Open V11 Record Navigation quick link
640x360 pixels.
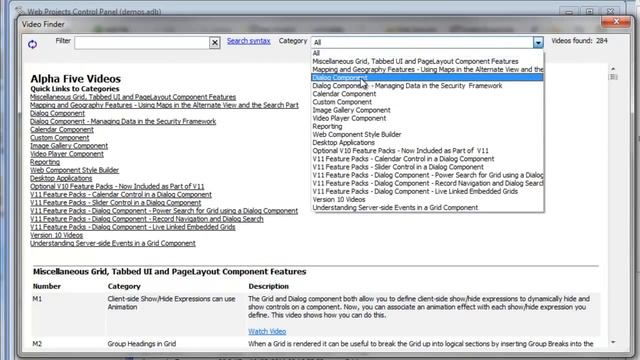147,219
